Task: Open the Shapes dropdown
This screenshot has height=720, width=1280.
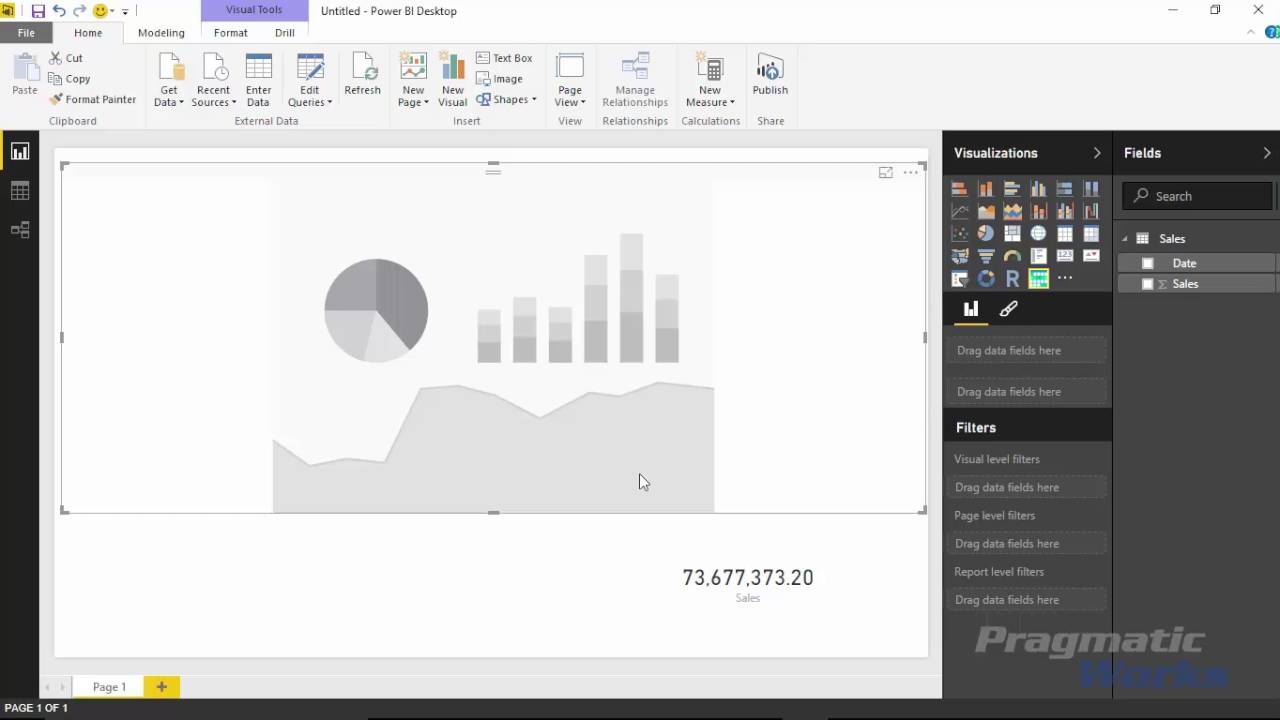Action: pyautogui.click(x=507, y=99)
